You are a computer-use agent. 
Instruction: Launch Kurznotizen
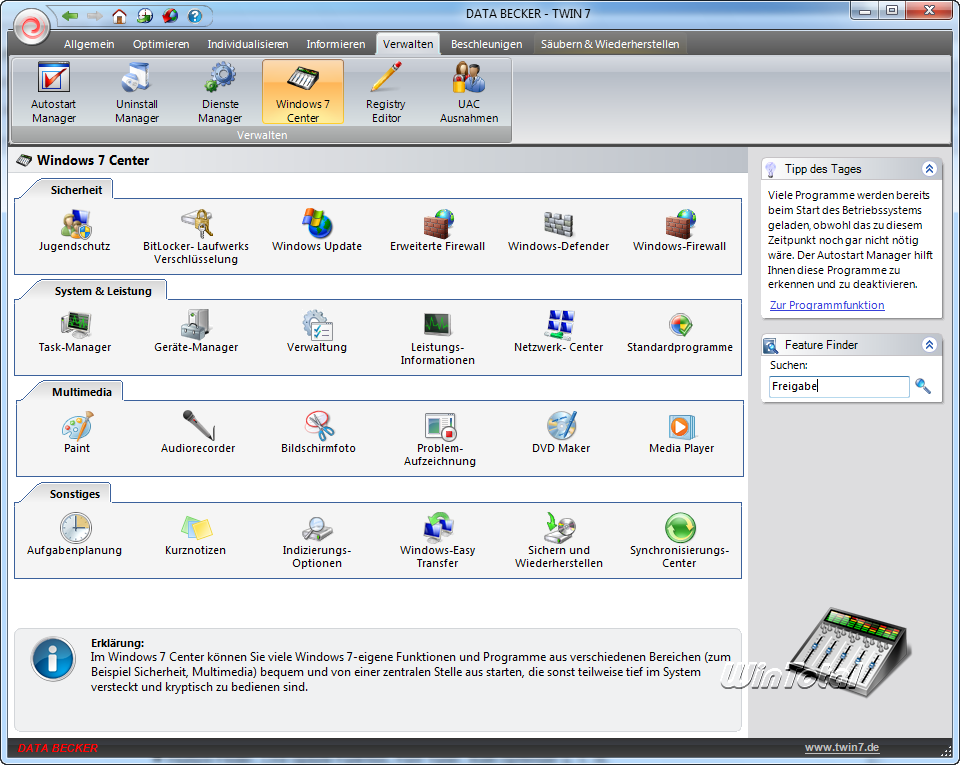pyautogui.click(x=195, y=535)
